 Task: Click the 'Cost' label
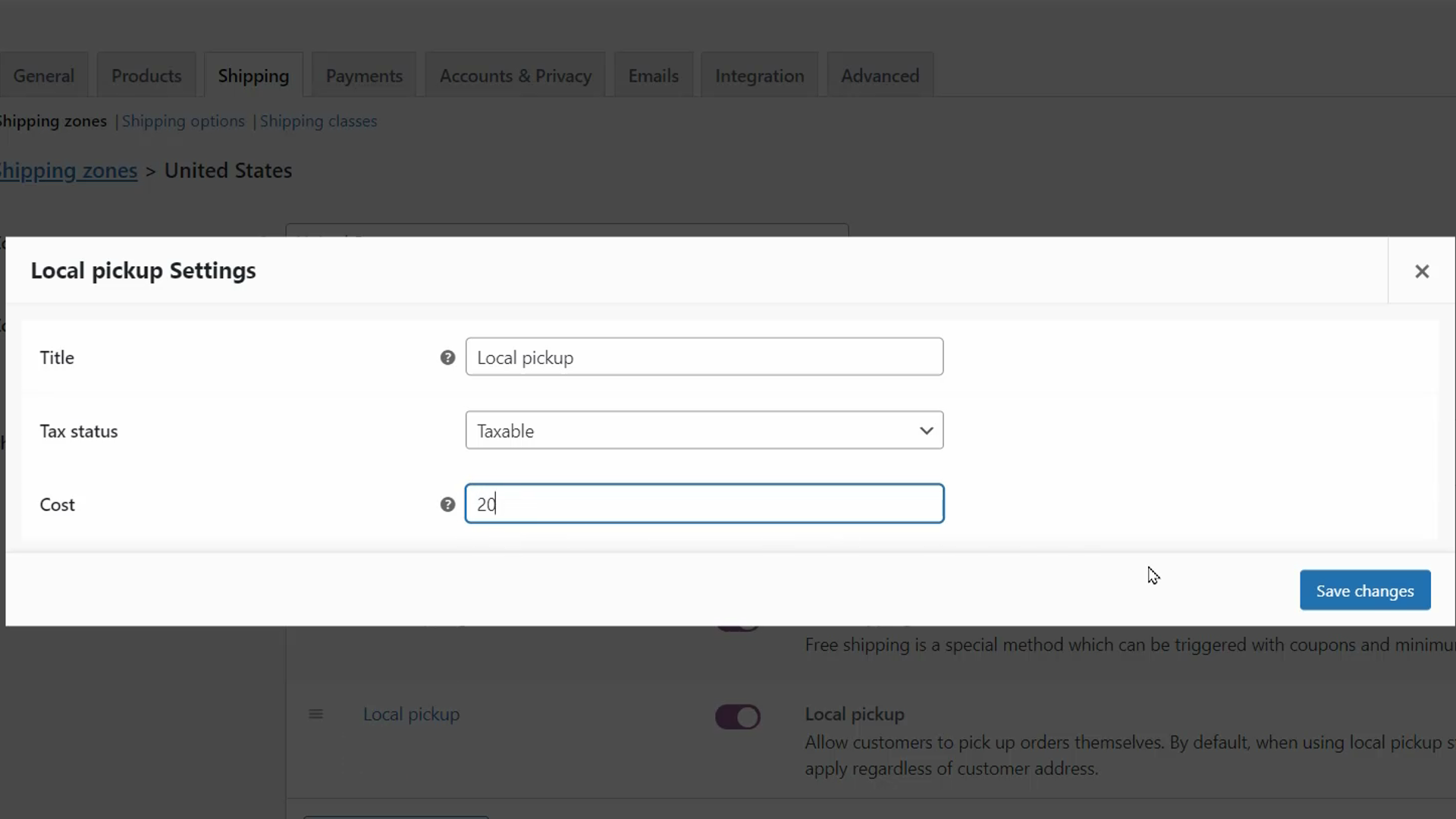pyautogui.click(x=58, y=505)
